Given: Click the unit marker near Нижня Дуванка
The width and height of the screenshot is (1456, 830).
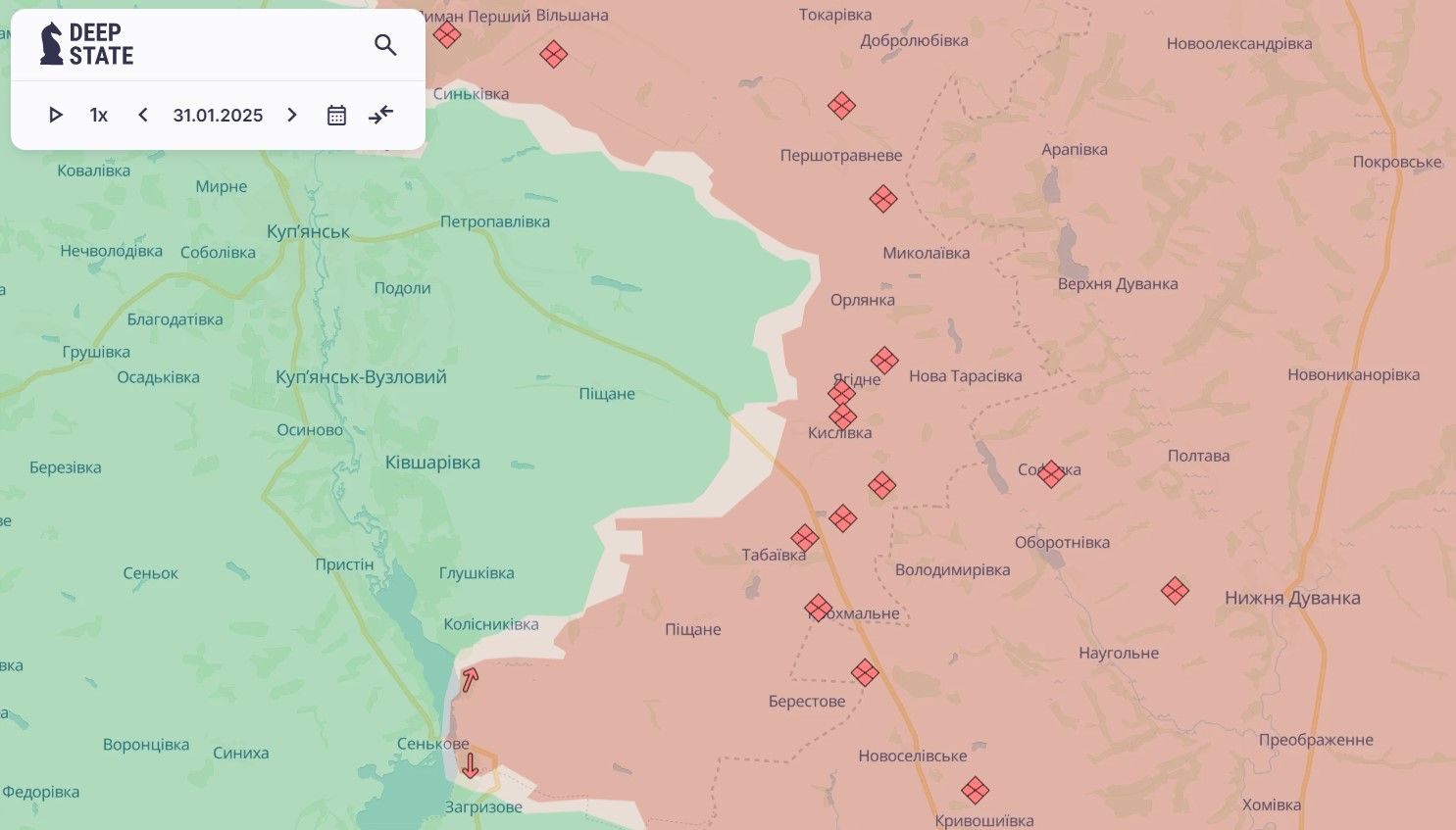Looking at the screenshot, I should [x=1175, y=591].
